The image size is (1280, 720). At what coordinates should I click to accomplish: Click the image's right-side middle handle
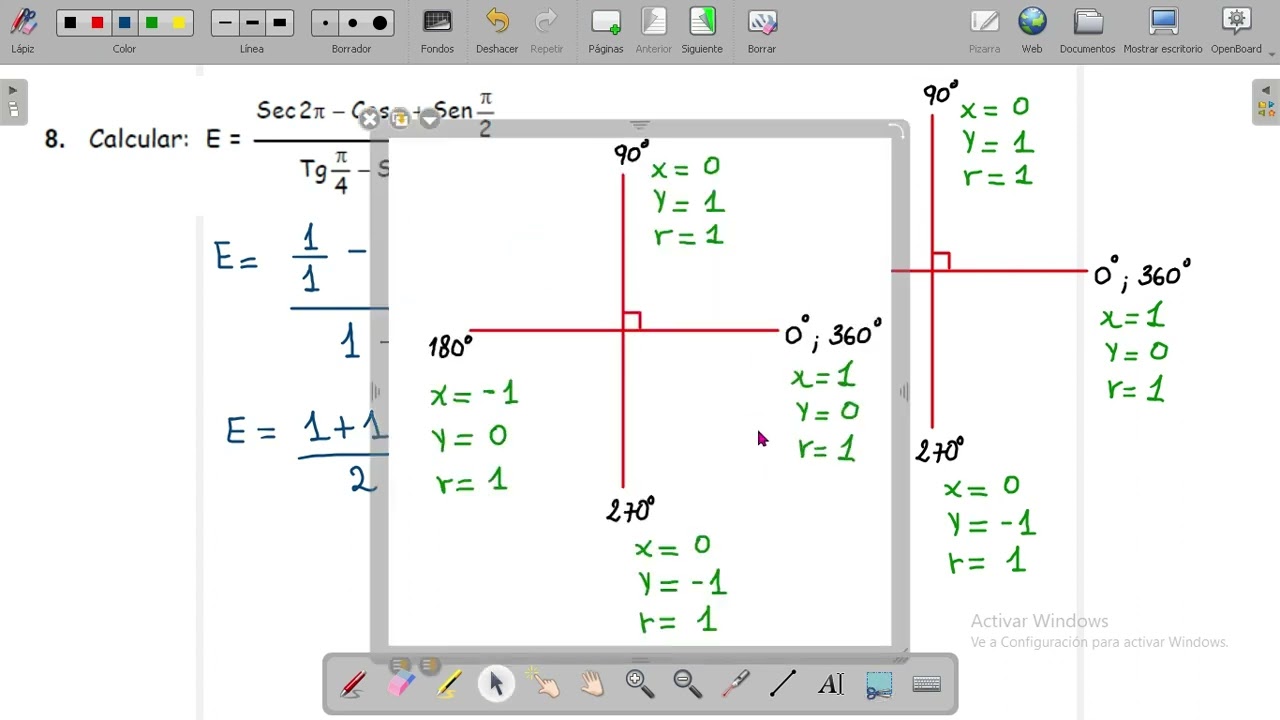[x=903, y=393]
